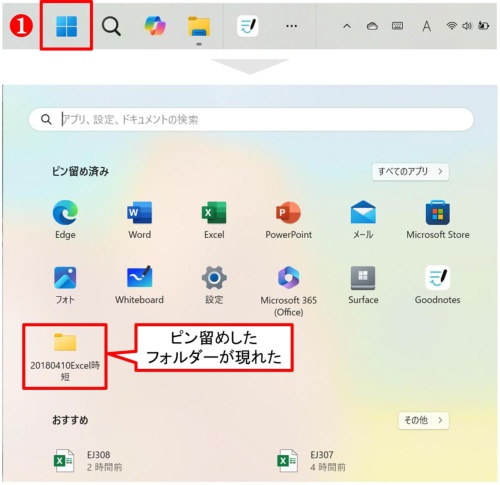Viewport: 500px width, 485px height.
Task: Launch Word from pinned apps
Action: point(140,220)
